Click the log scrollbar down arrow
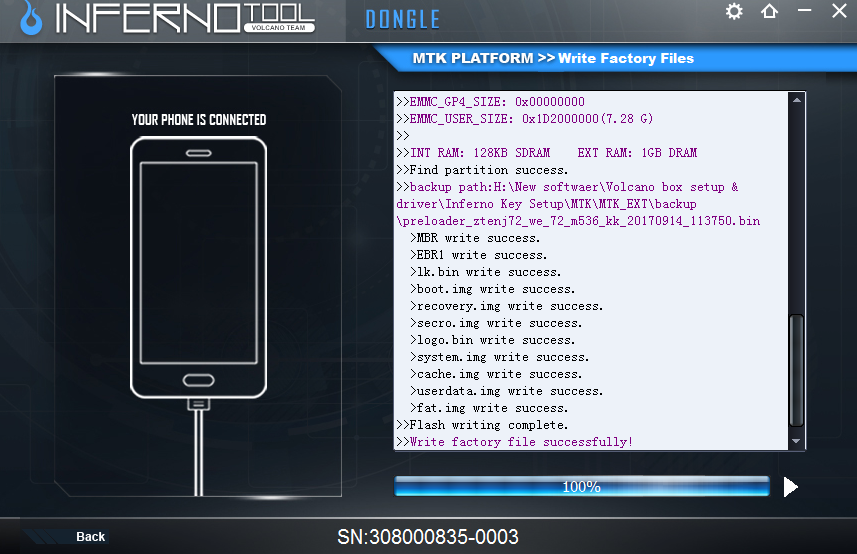The height and width of the screenshot is (554, 857). tap(796, 441)
